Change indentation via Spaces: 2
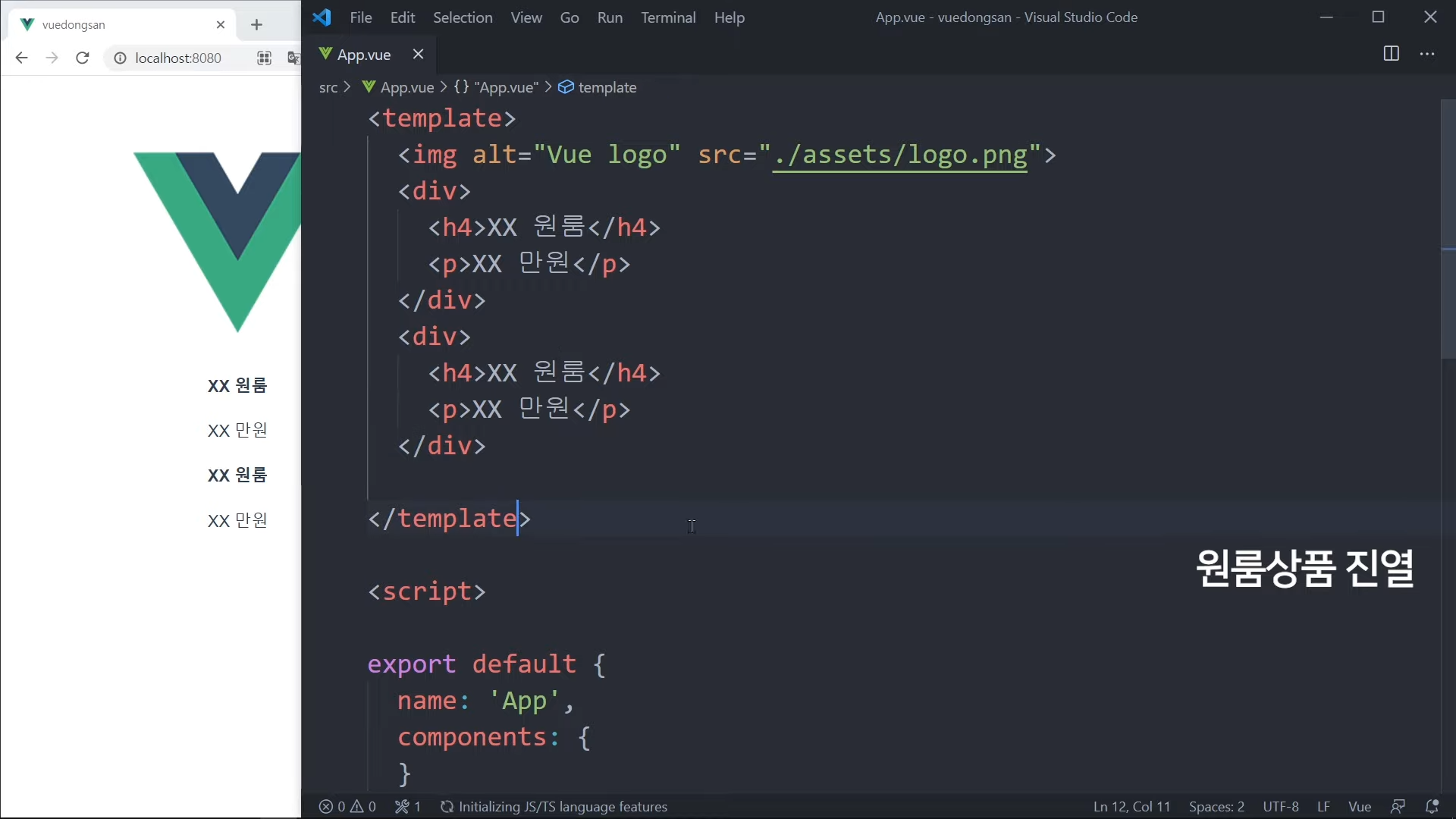 pyautogui.click(x=1216, y=807)
